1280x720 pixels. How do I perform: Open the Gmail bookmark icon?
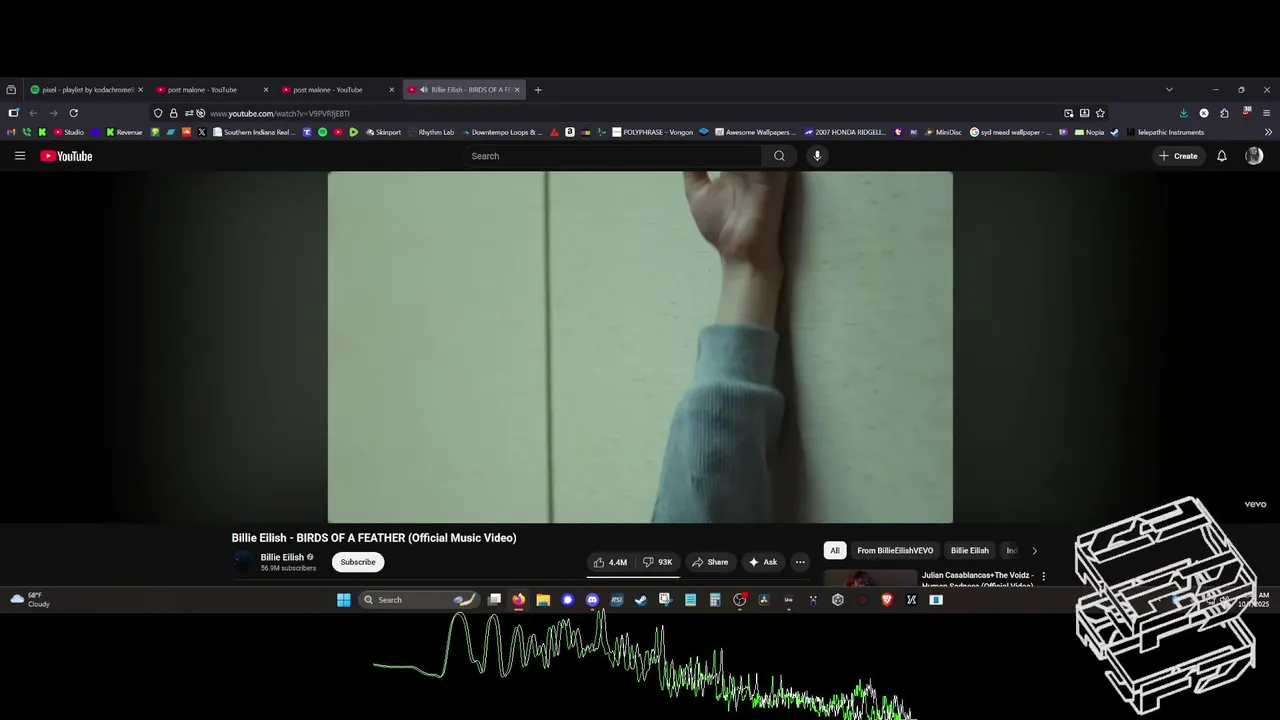(12, 132)
